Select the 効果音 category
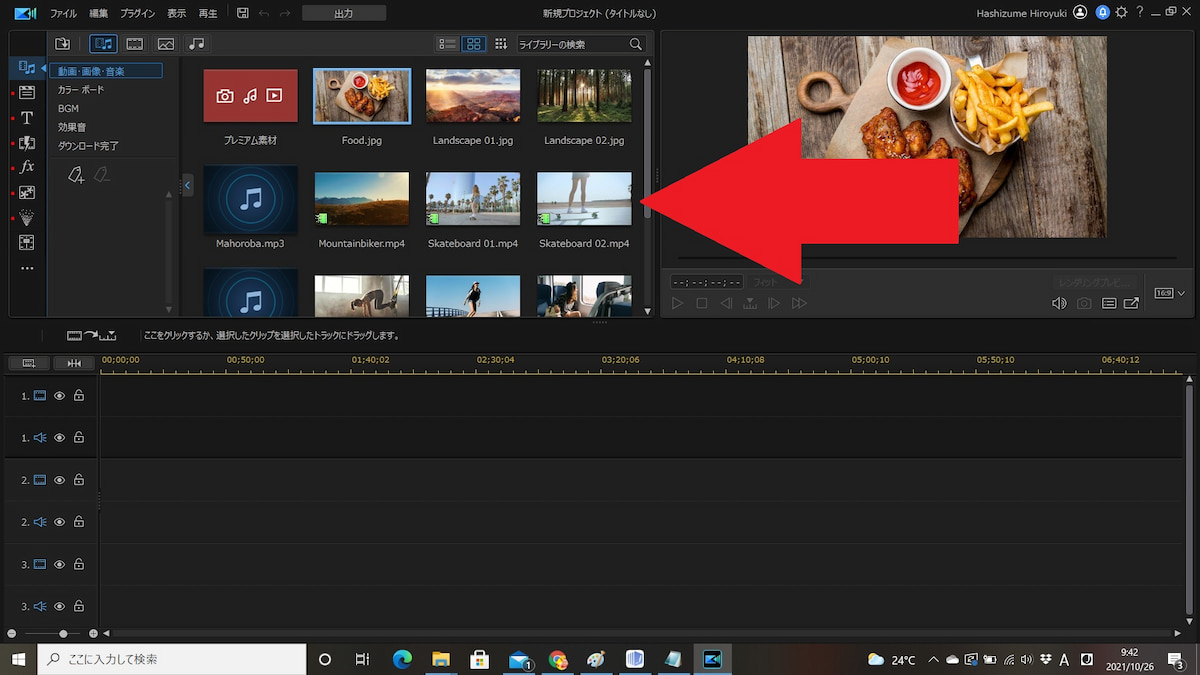The height and width of the screenshot is (675, 1200). (71, 127)
